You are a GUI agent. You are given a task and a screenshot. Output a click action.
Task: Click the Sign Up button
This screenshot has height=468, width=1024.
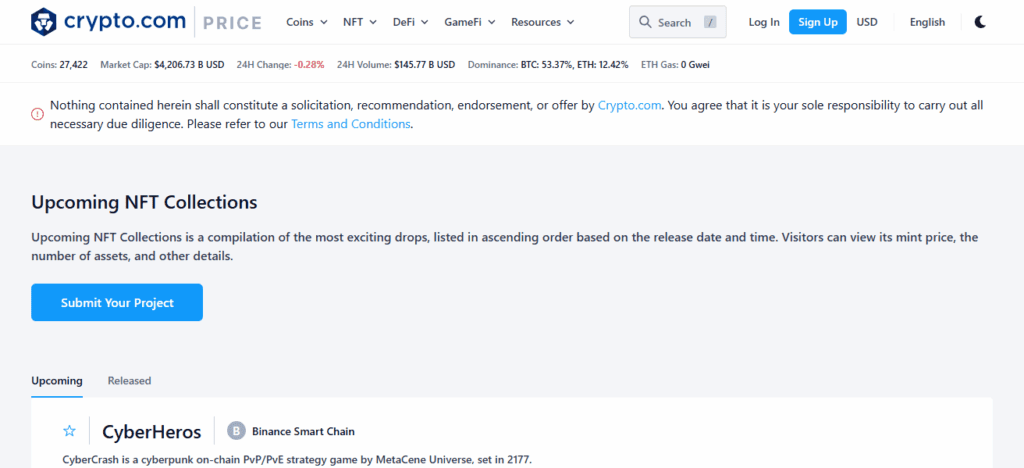pyautogui.click(x=817, y=22)
